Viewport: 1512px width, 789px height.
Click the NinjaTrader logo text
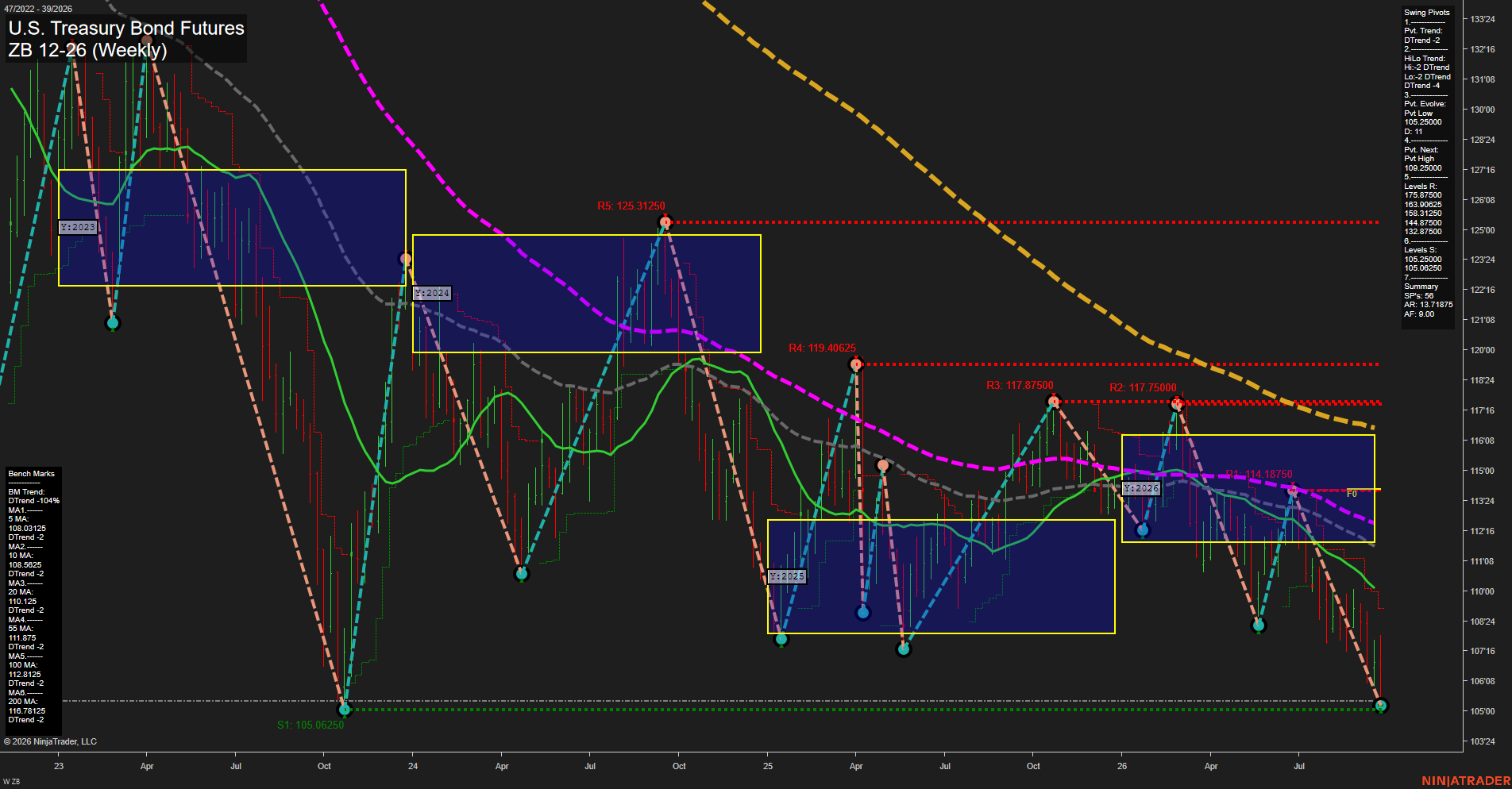coord(1466,781)
